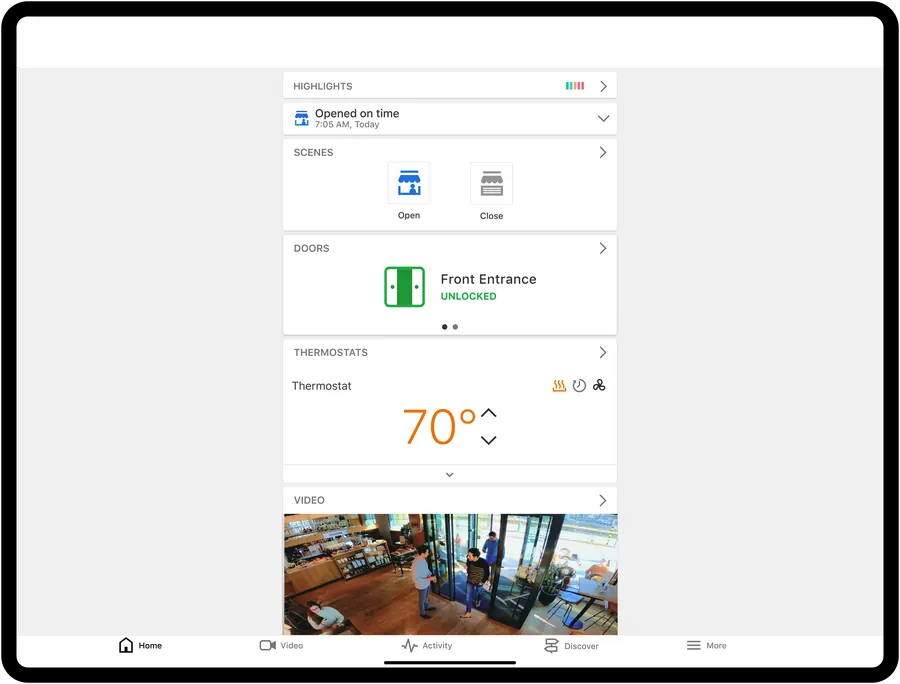Click the Close scene label
Image resolution: width=900 pixels, height=684 pixels.
(x=491, y=216)
